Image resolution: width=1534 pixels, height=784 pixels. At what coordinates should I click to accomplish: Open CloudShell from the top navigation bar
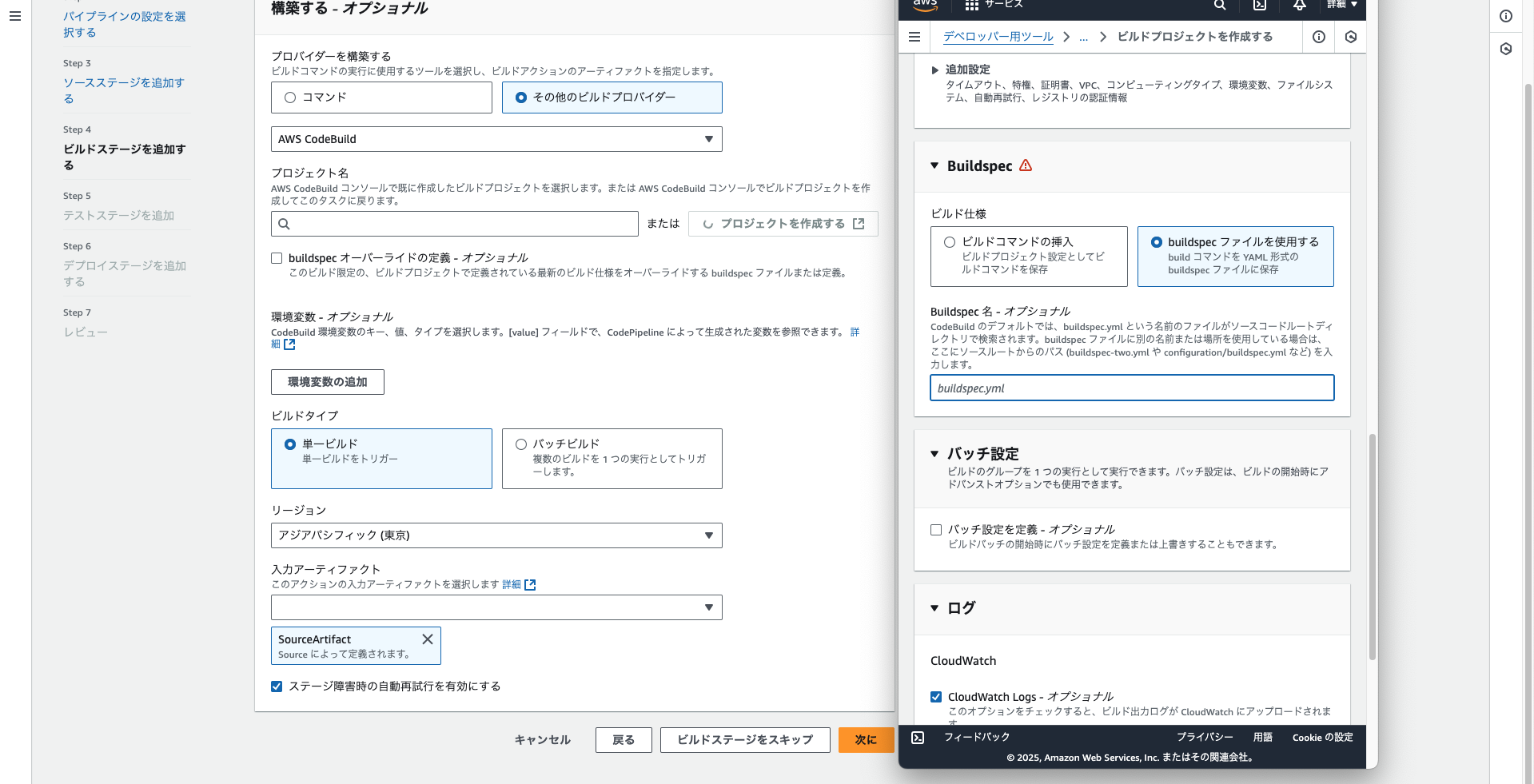click(x=1259, y=6)
